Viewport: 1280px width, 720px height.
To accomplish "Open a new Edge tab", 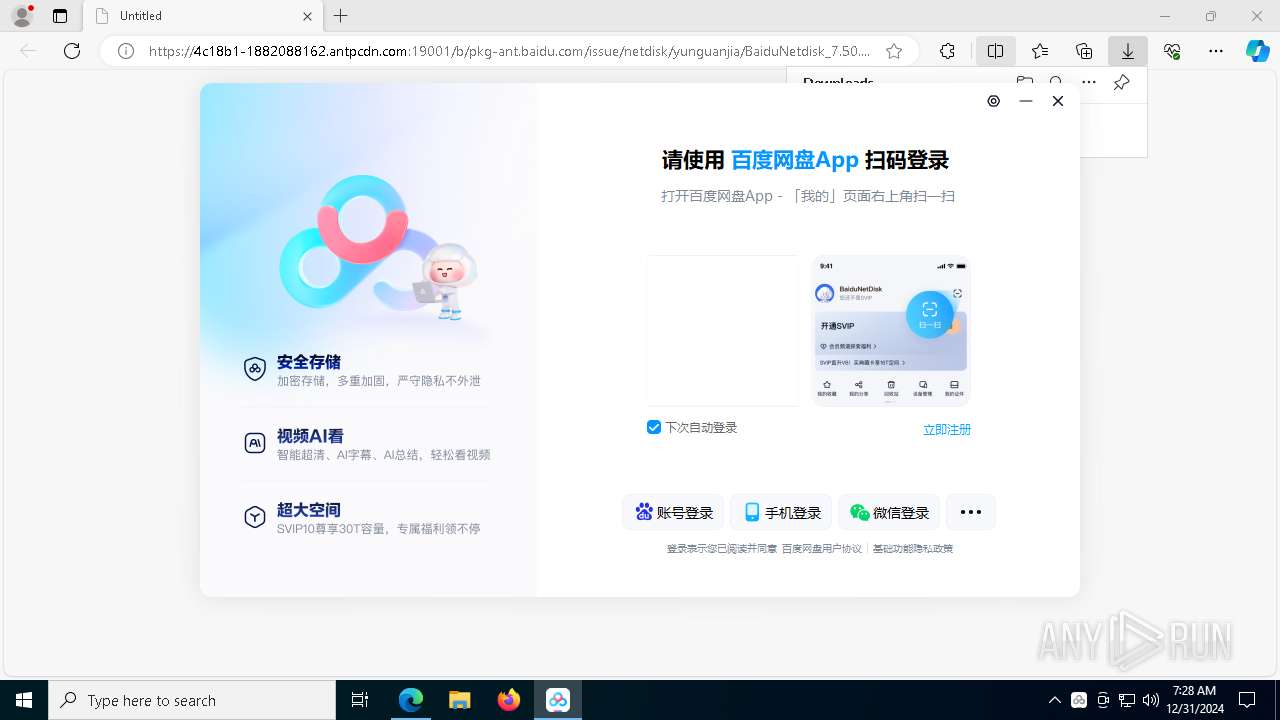I will click(x=341, y=16).
